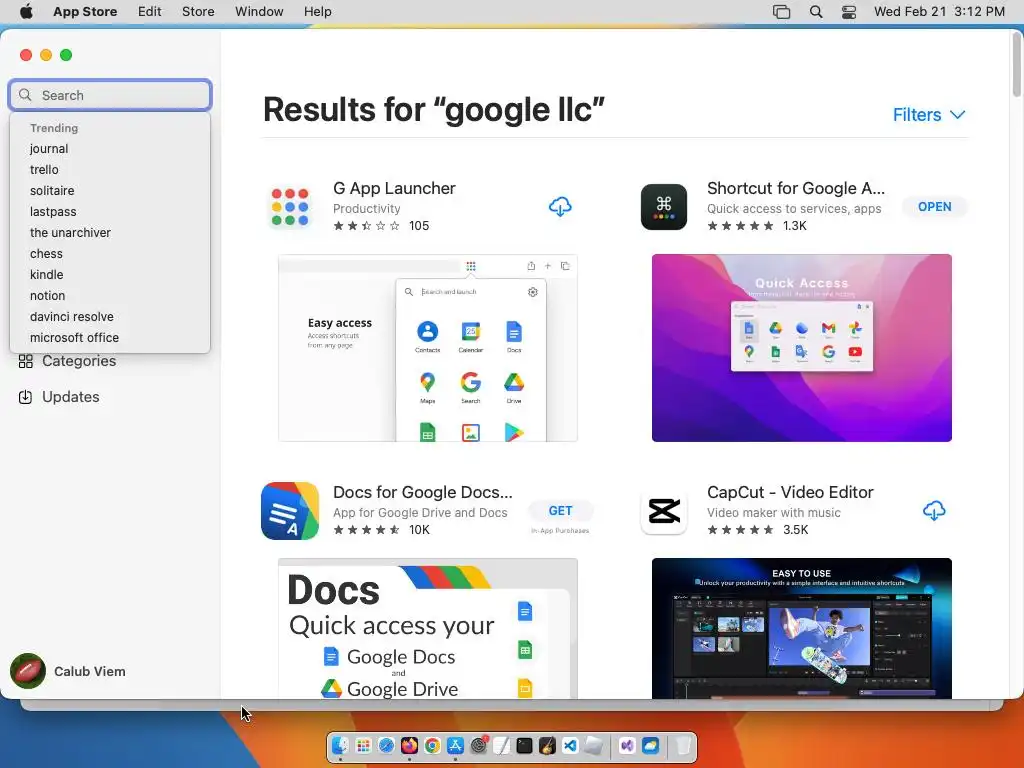Image resolution: width=1024 pixels, height=768 pixels.
Task: Click the Categories sidebar icon
Action: [x=25, y=361]
